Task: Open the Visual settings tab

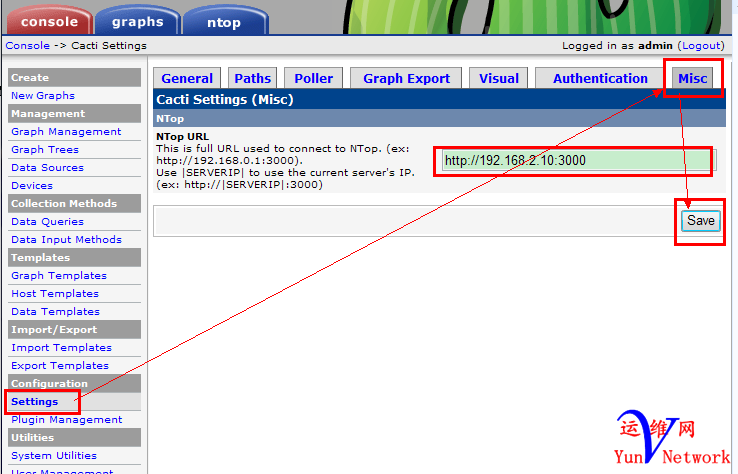Action: click(x=498, y=78)
